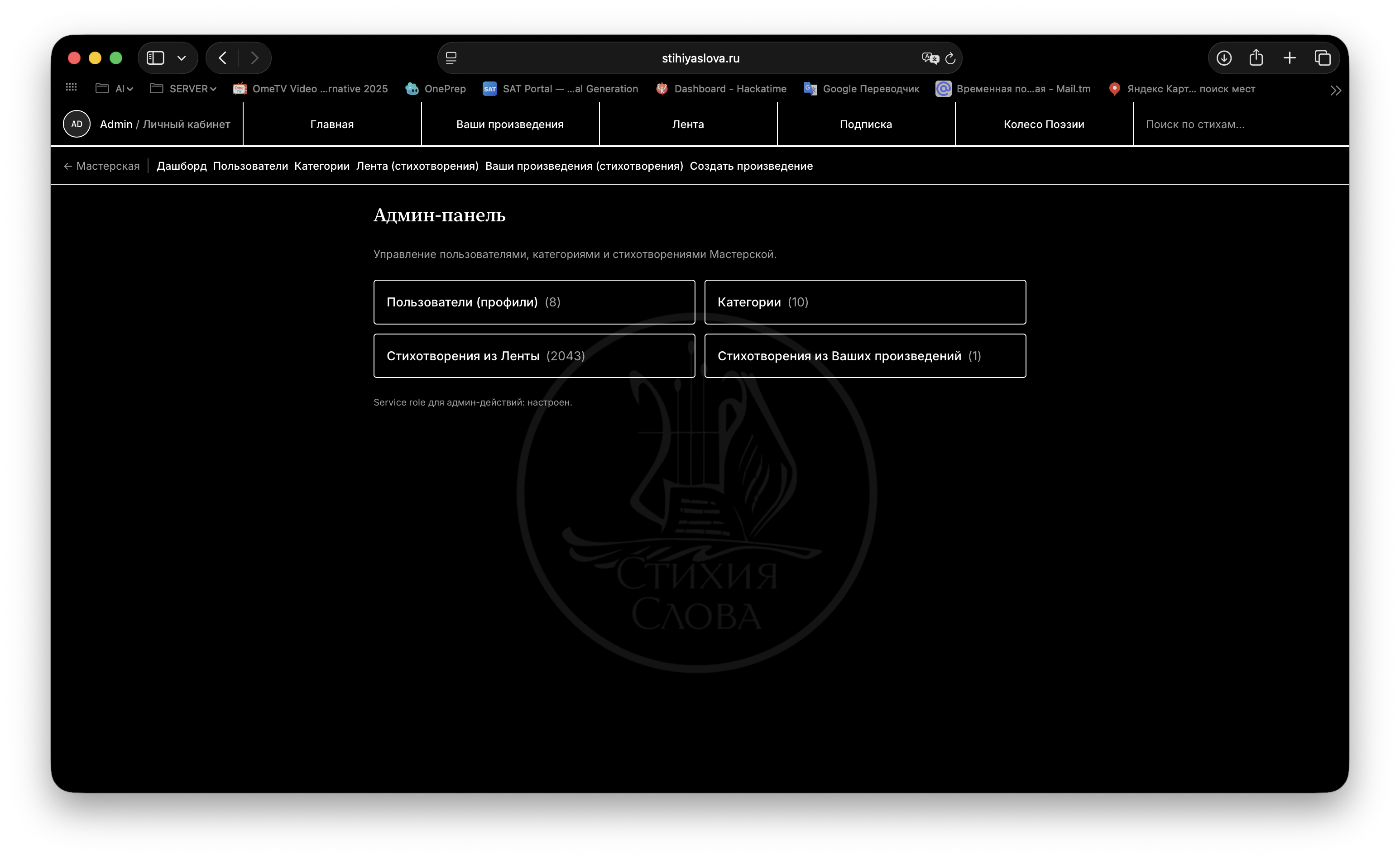The image size is (1400, 860).
Task: Open a new tab with the plus icon
Action: pos(1290,58)
